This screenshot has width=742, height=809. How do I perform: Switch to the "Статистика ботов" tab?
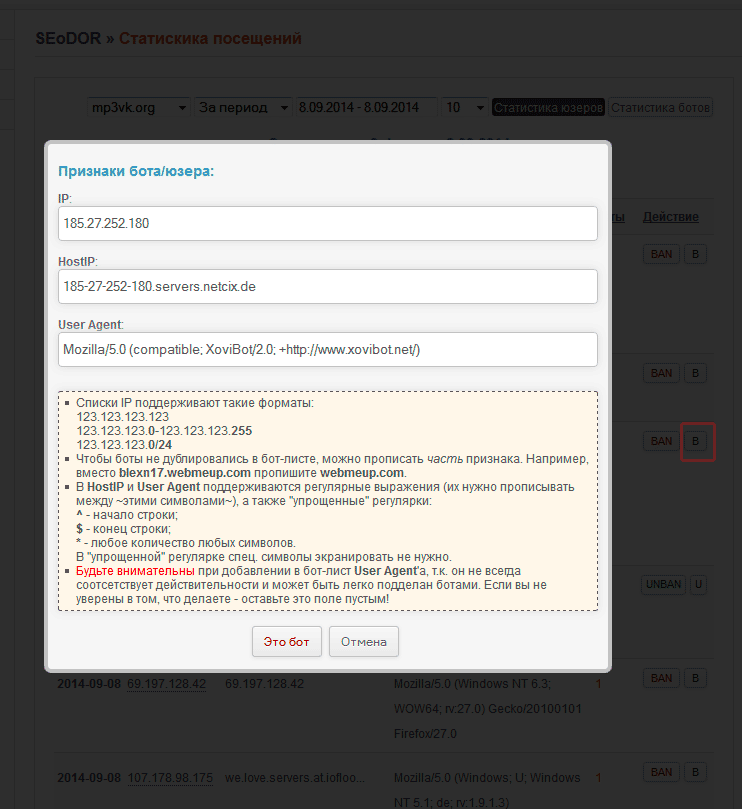click(x=660, y=107)
